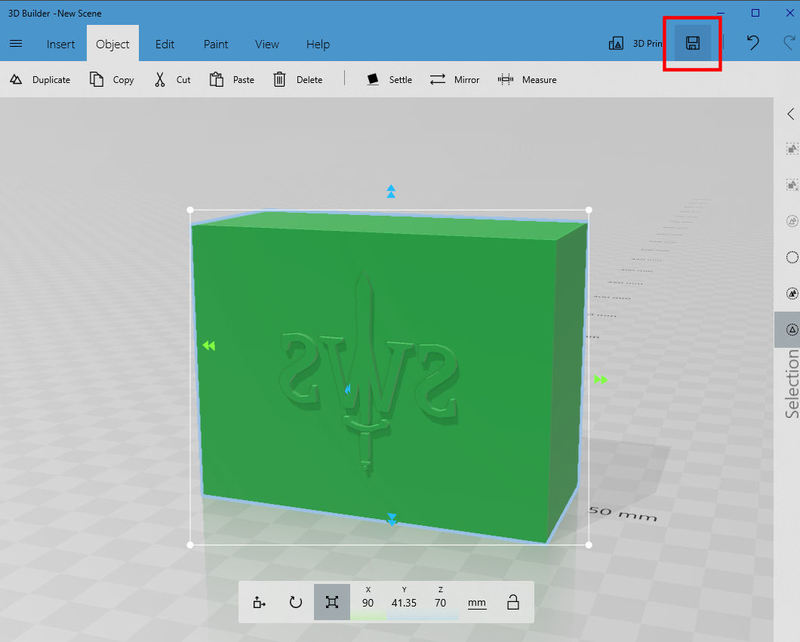Screen dimensions: 800x642
Task: Click the Save icon in title bar
Action: click(x=692, y=44)
